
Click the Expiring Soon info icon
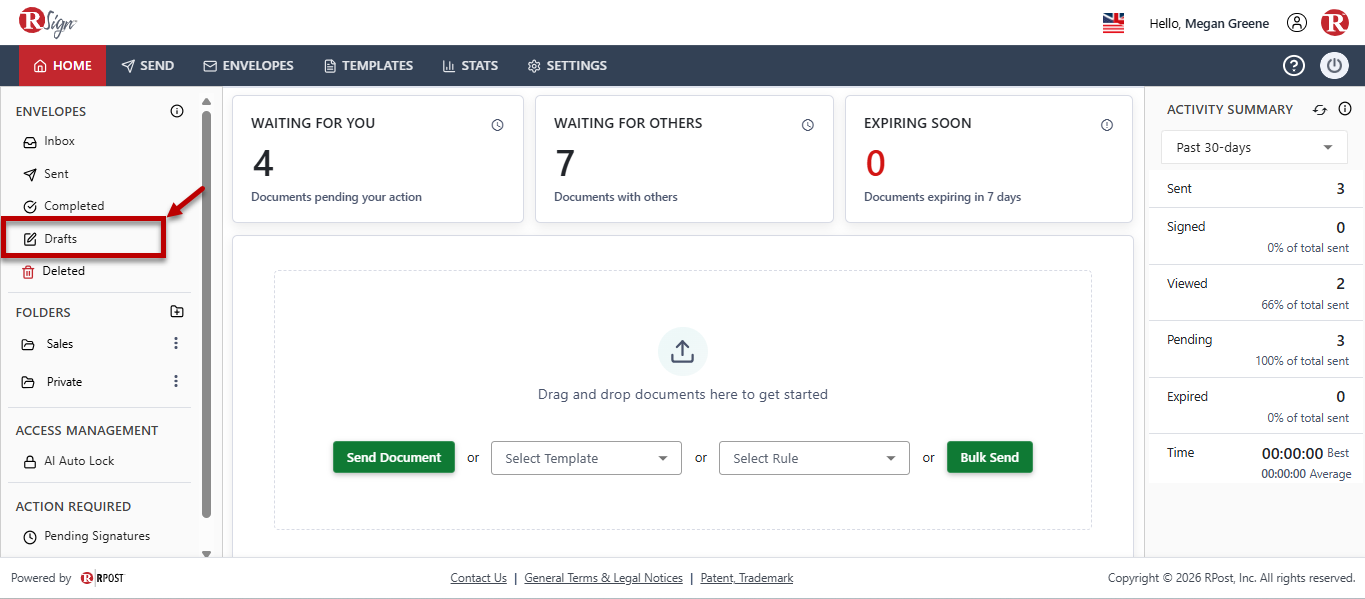click(1107, 125)
